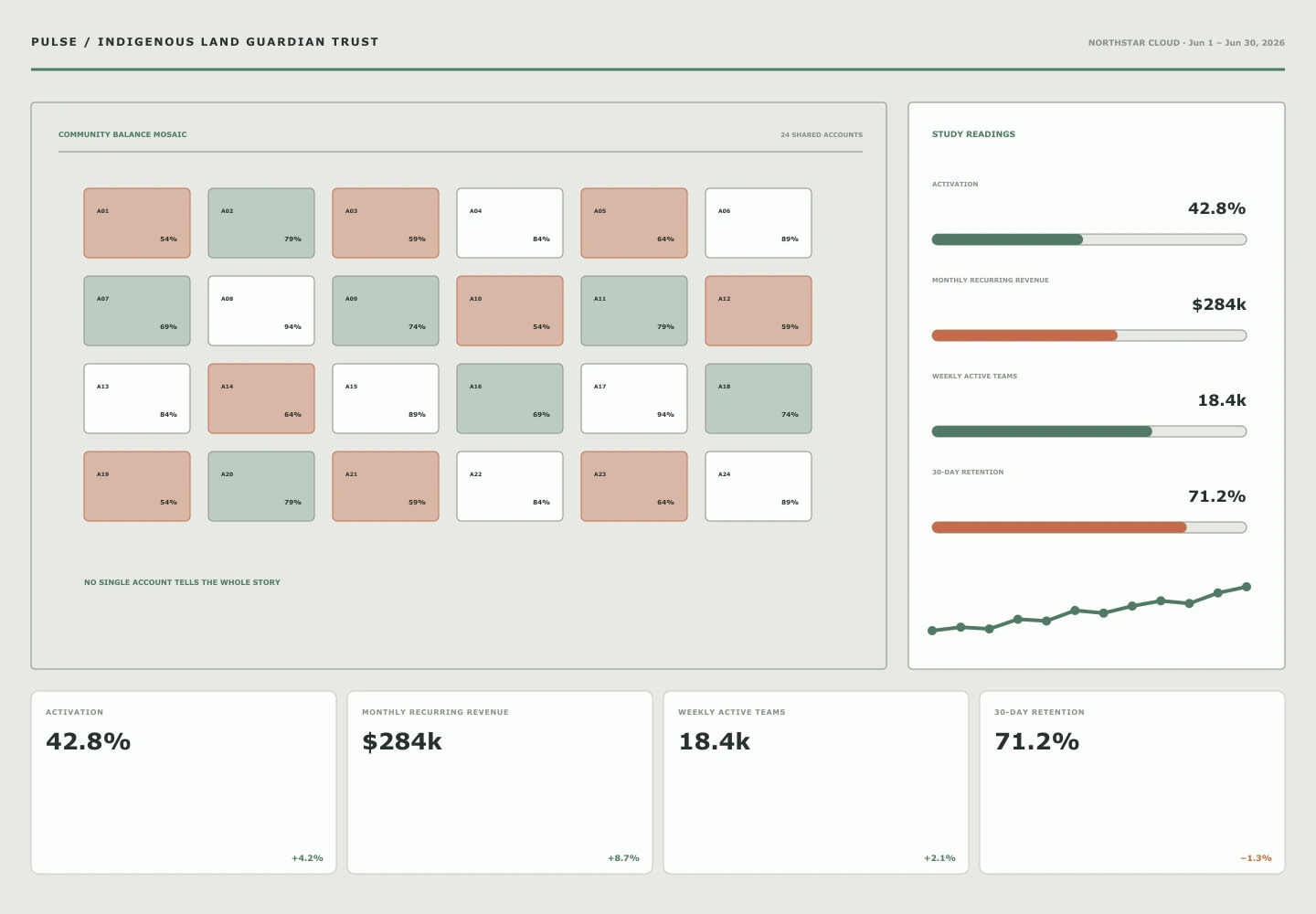This screenshot has width=1316, height=914.
Task: Click tile A13 in the mosaic
Action: 137,399
